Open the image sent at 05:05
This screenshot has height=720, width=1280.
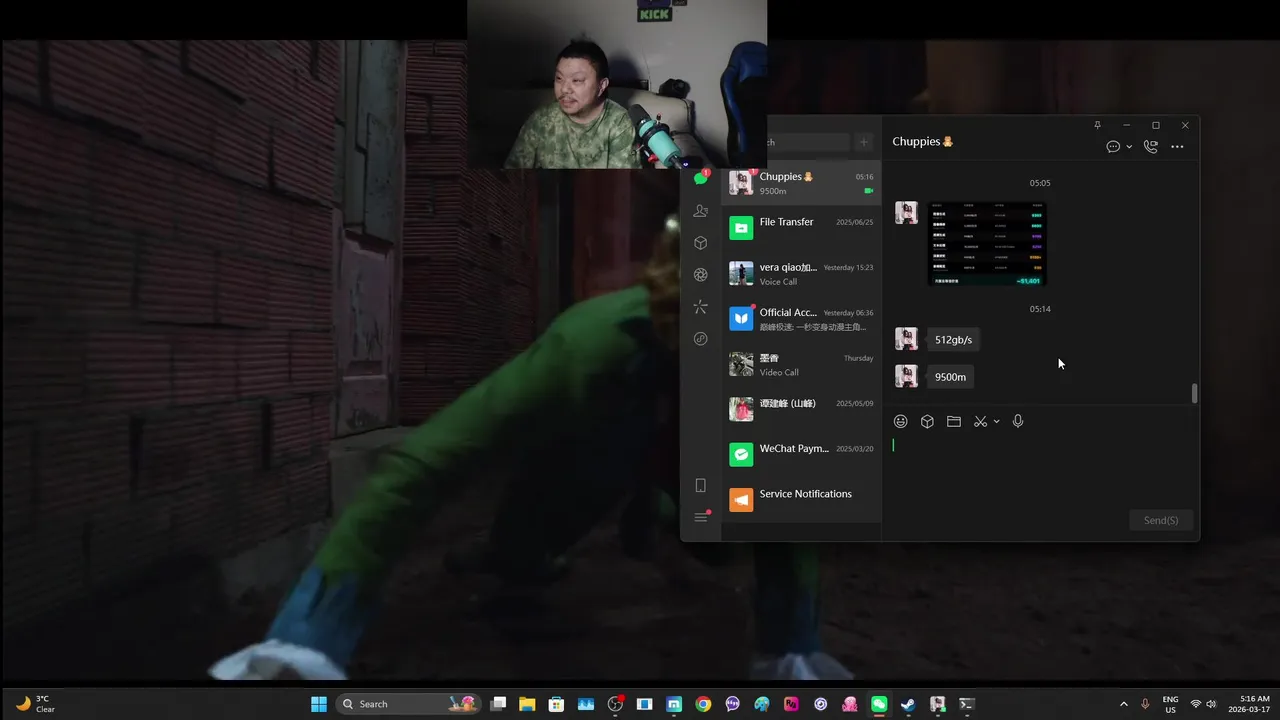pos(987,243)
